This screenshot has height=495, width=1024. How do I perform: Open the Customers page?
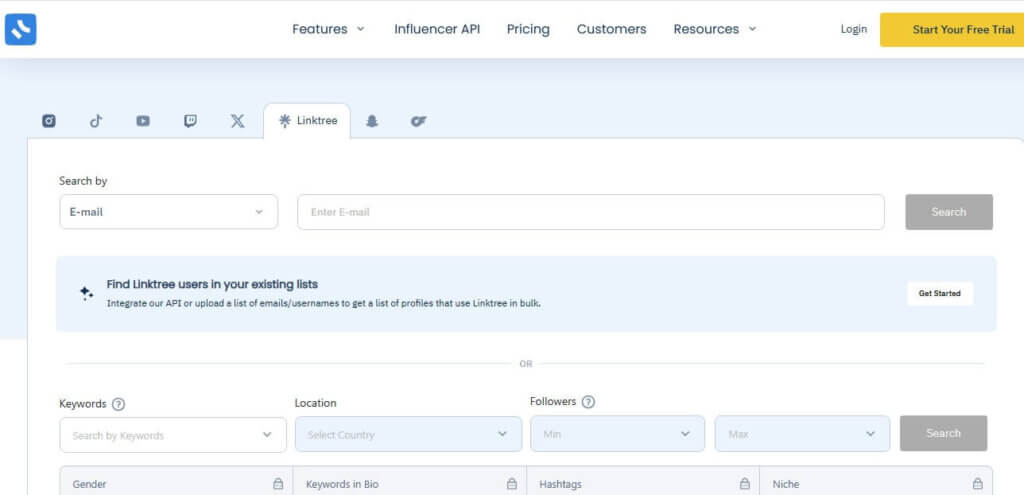click(611, 29)
